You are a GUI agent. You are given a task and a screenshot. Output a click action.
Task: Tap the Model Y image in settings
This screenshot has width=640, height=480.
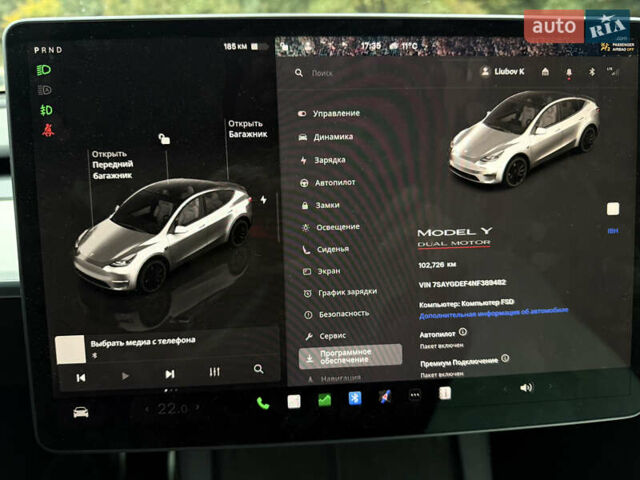[524, 138]
